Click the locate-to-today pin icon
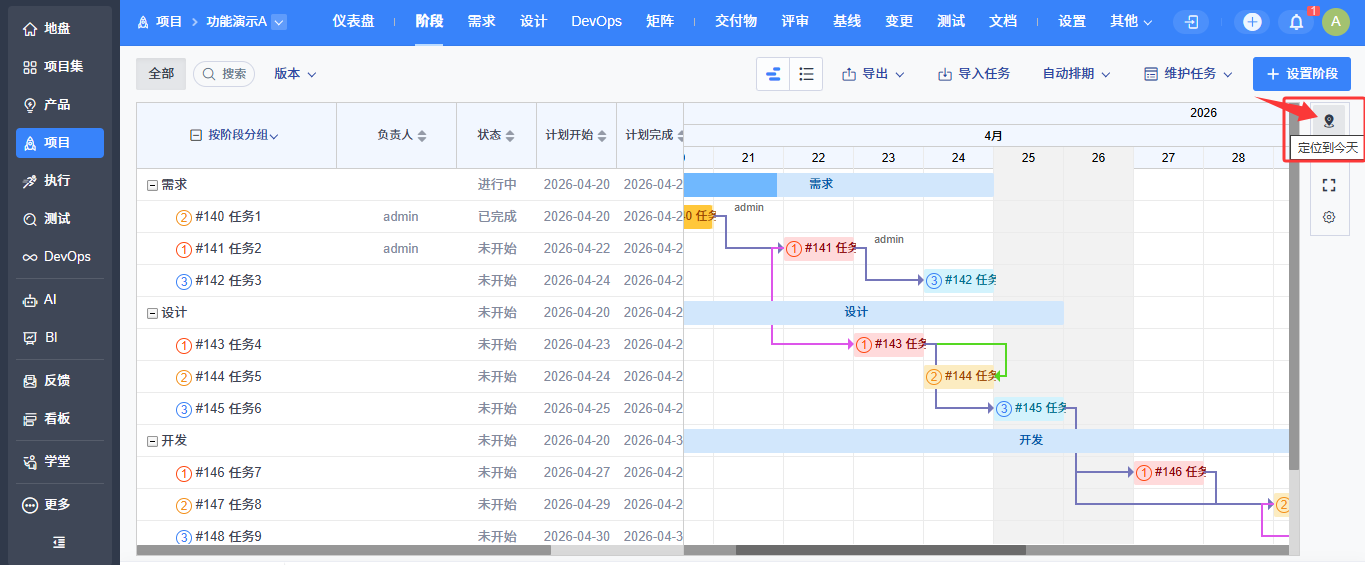1365x565 pixels. 1328,121
